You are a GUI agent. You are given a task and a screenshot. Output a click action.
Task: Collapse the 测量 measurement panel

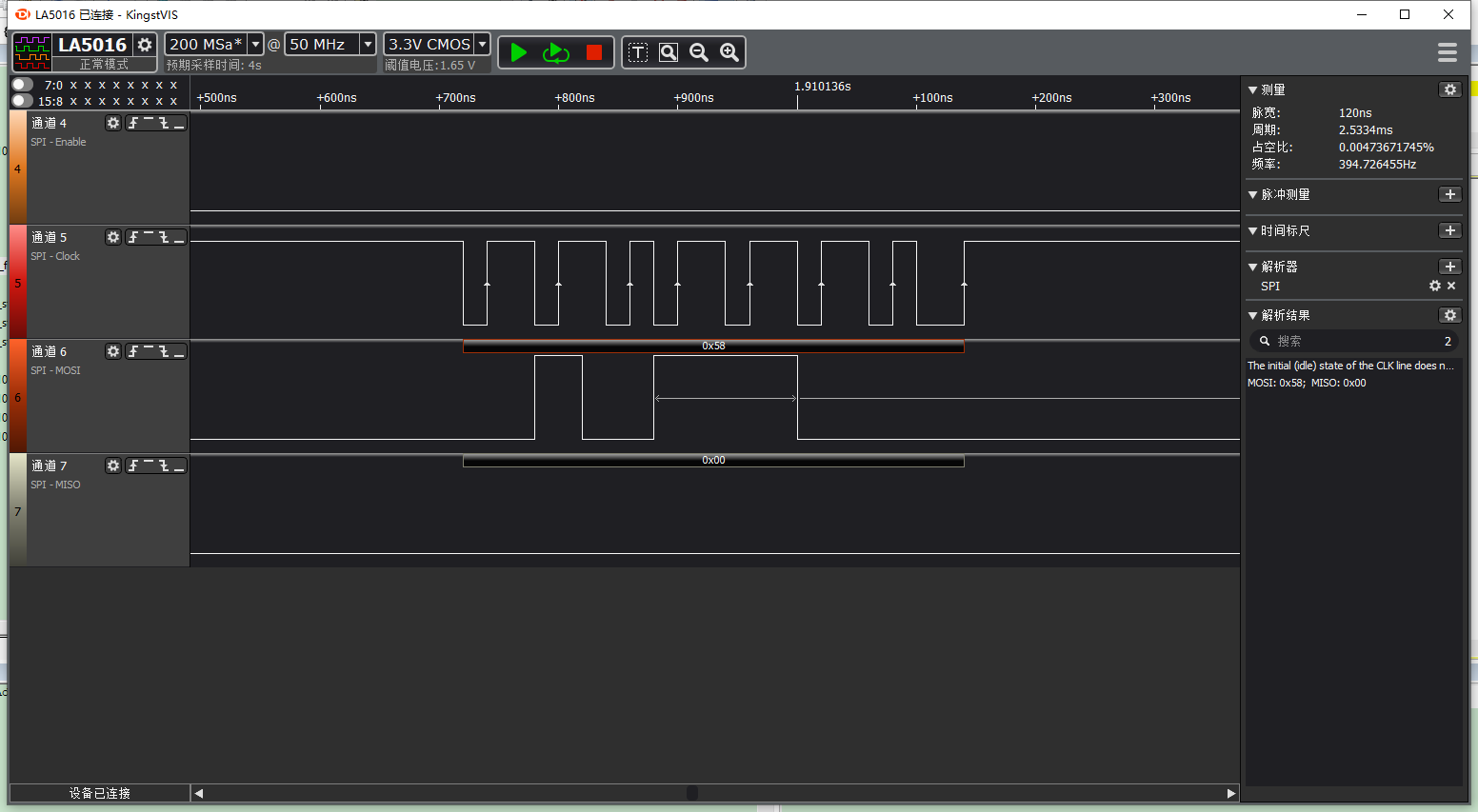pyautogui.click(x=1253, y=89)
